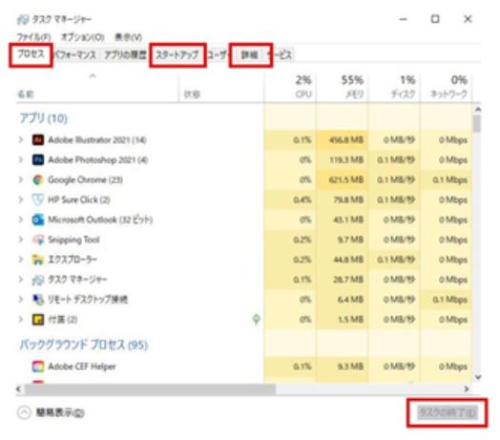
Task: Click the 付箋 sticky notes icon
Action: tap(38, 320)
